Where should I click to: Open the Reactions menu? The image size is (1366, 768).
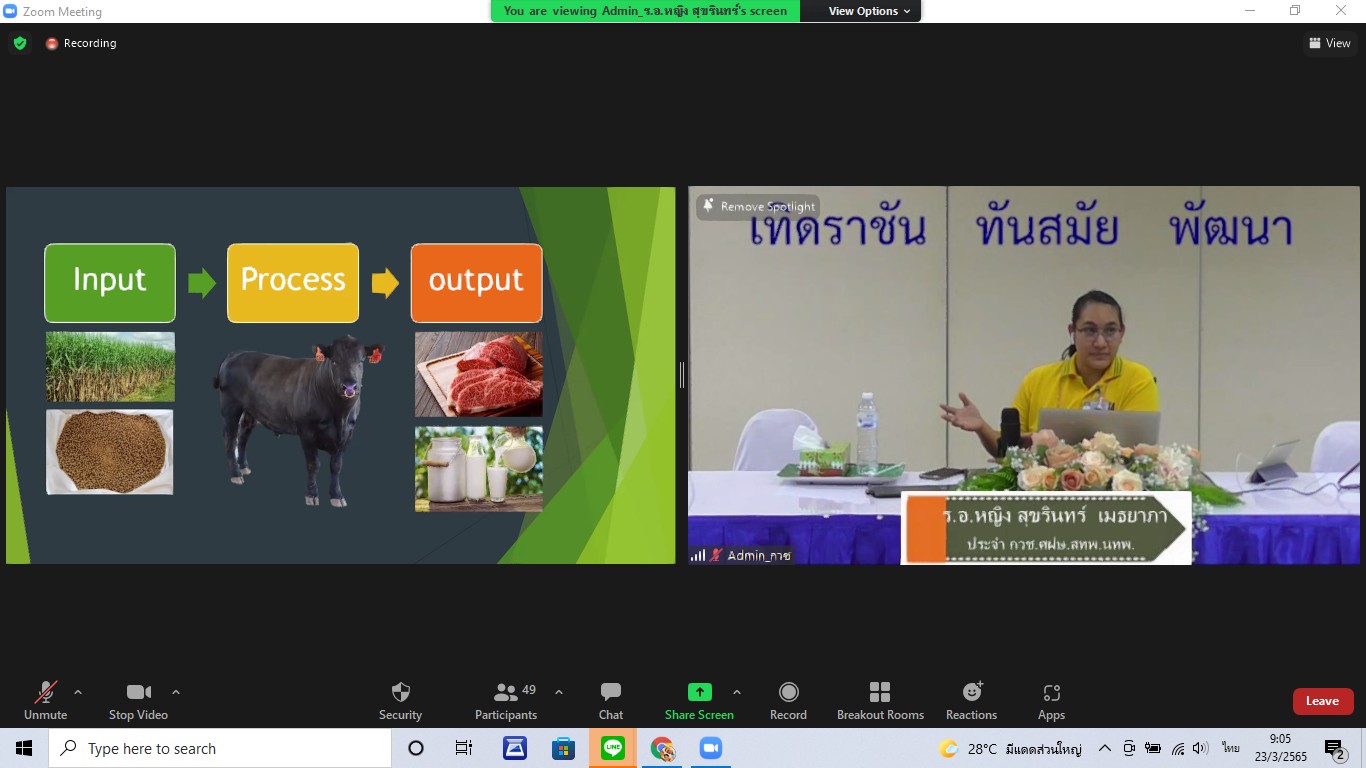click(971, 700)
